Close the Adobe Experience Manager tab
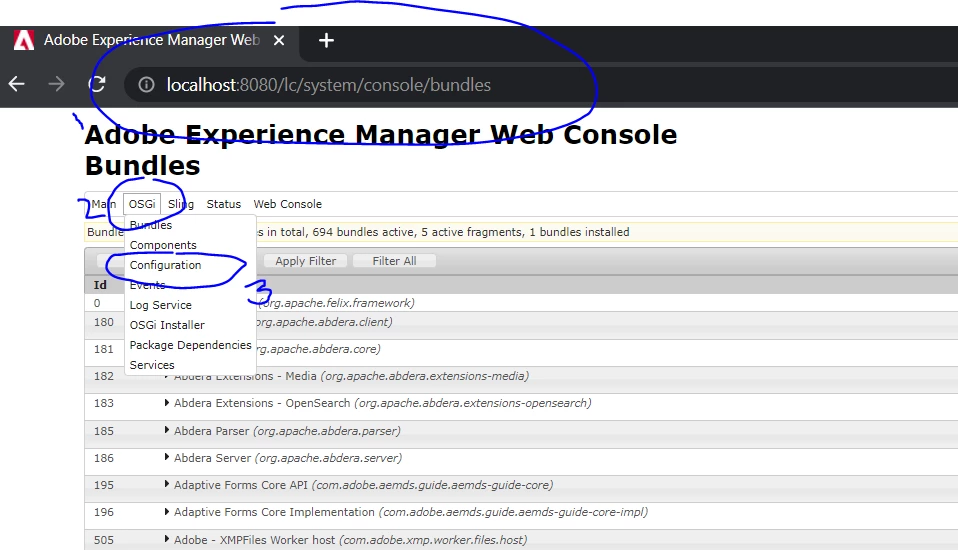 pyautogui.click(x=279, y=40)
